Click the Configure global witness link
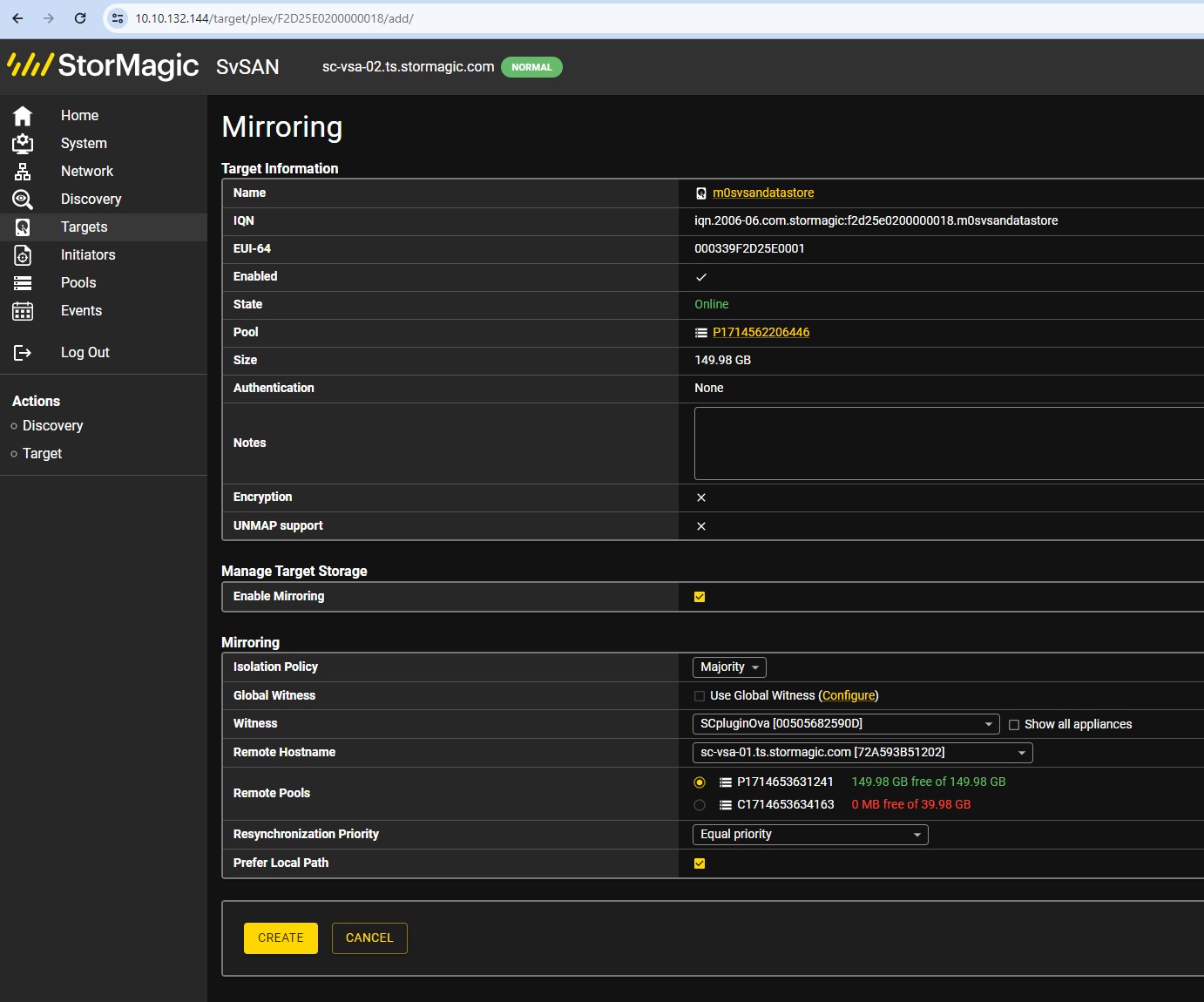The height and width of the screenshot is (1002, 1204). [x=849, y=696]
